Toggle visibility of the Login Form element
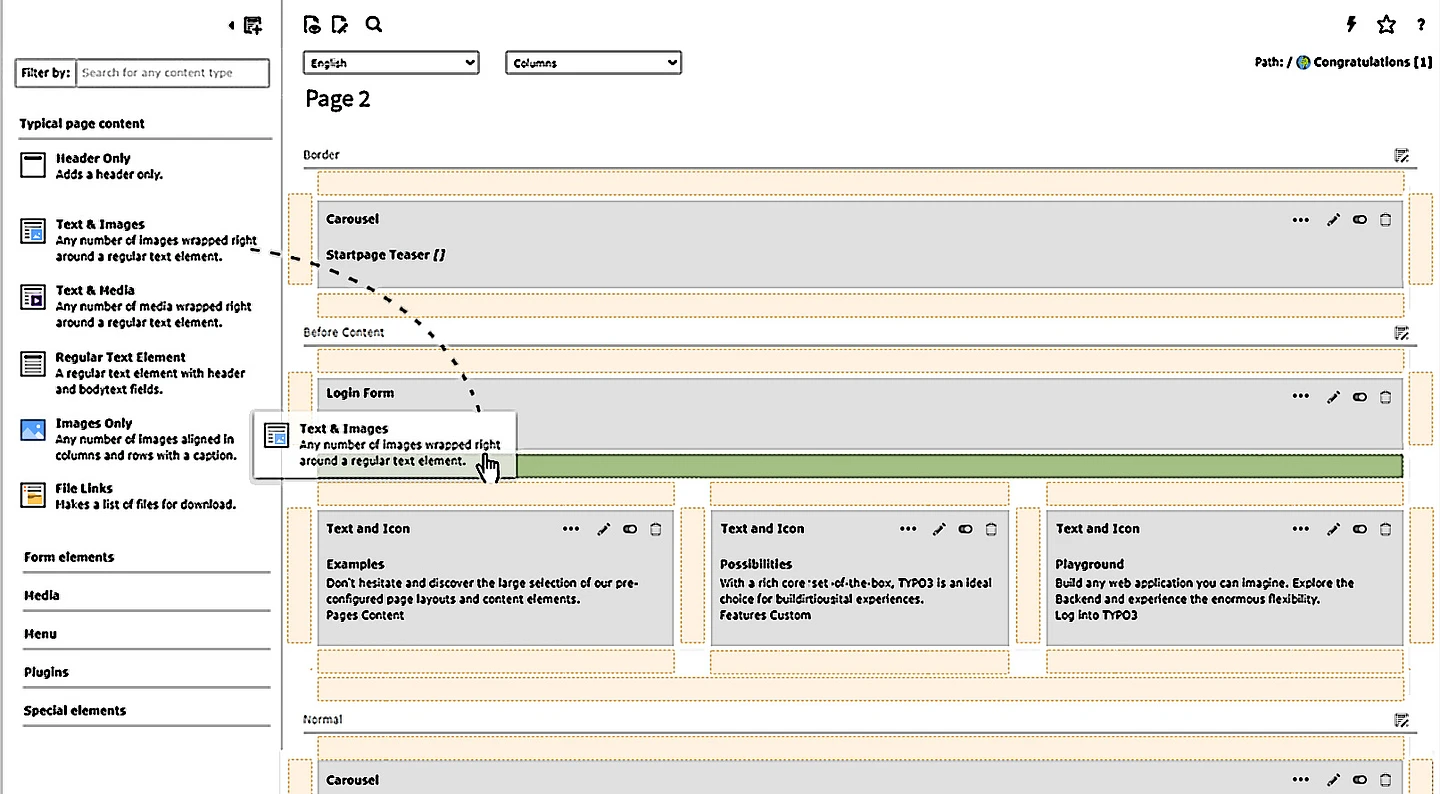The height and width of the screenshot is (794, 1440). click(x=1360, y=397)
